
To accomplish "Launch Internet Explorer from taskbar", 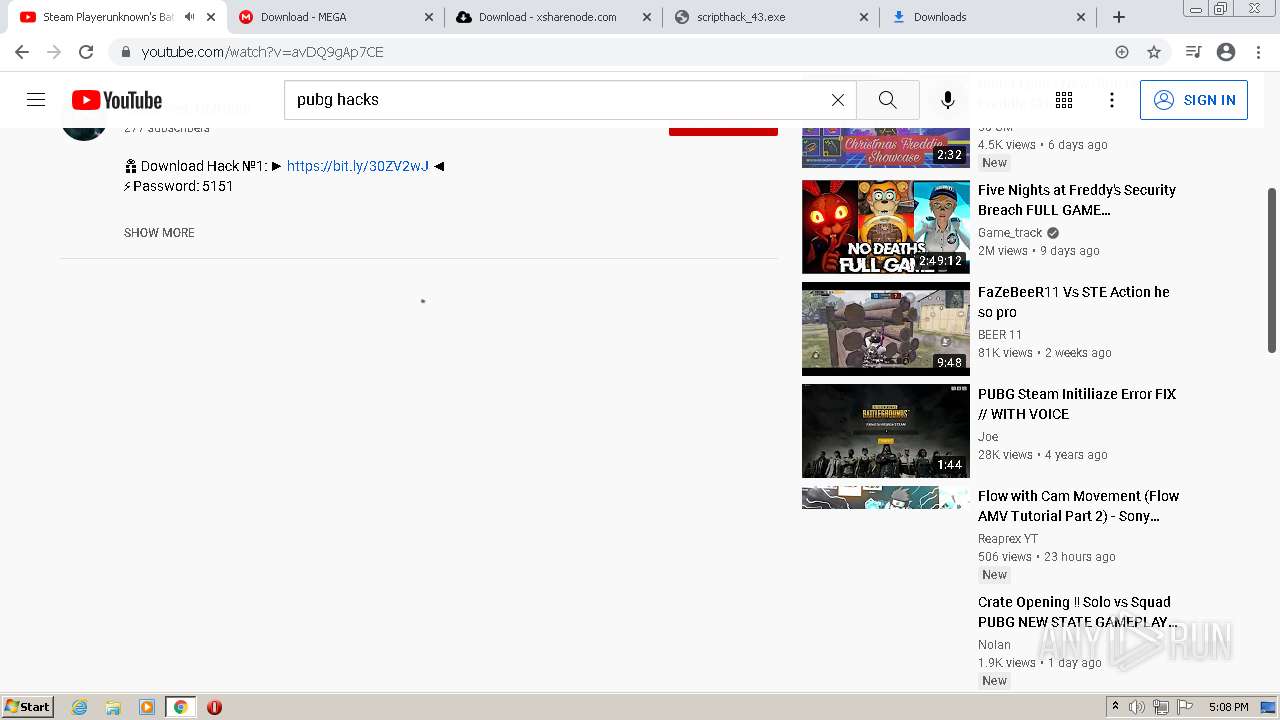I will tap(80, 707).
